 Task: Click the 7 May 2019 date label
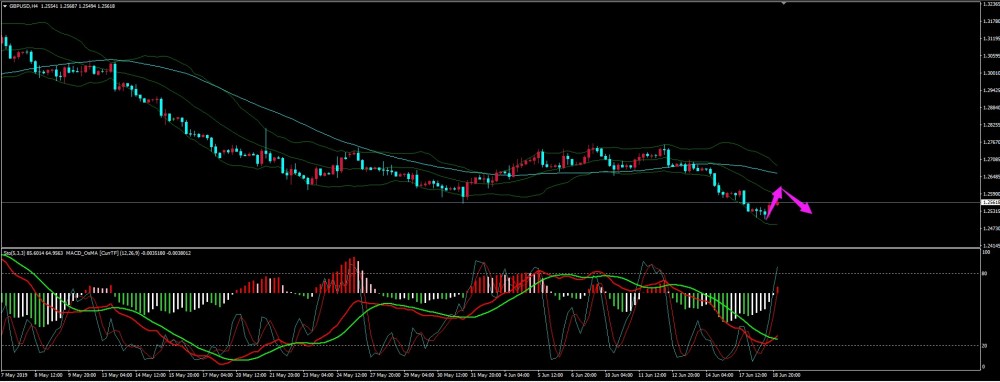tap(15, 375)
